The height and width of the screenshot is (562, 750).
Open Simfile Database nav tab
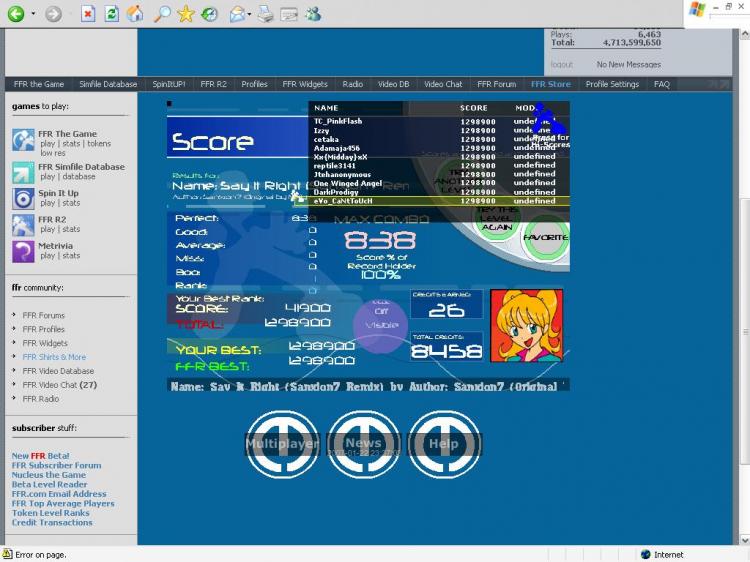point(108,84)
